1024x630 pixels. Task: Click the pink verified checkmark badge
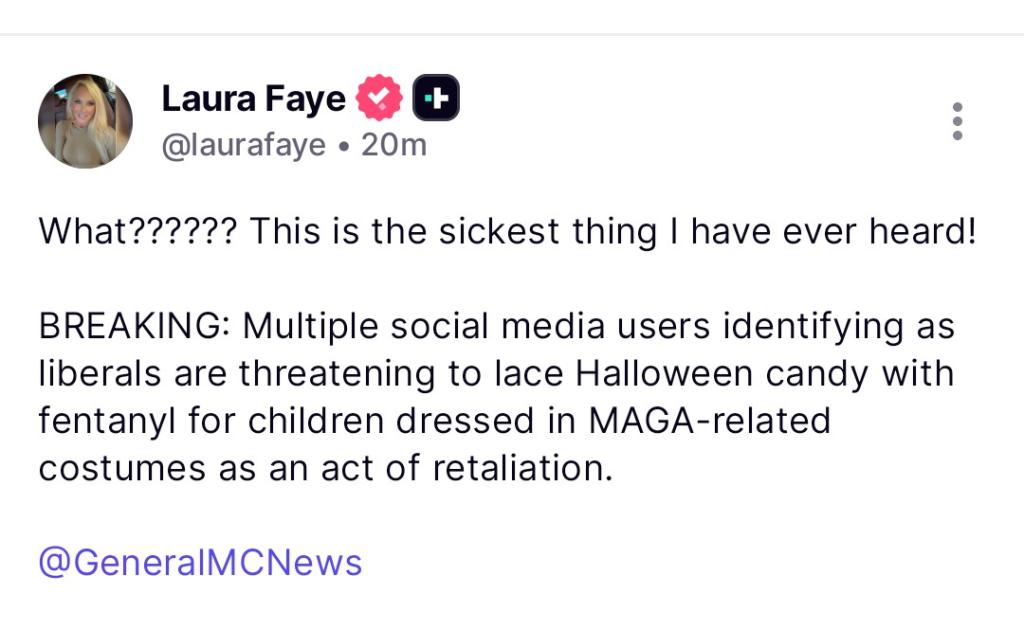click(x=379, y=99)
